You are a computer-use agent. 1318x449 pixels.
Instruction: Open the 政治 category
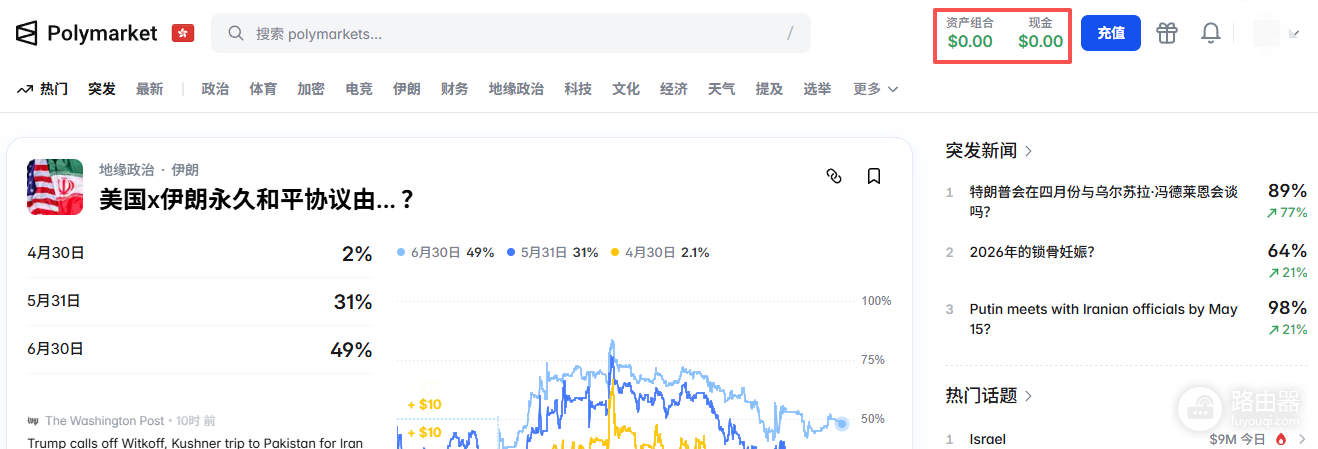215,89
